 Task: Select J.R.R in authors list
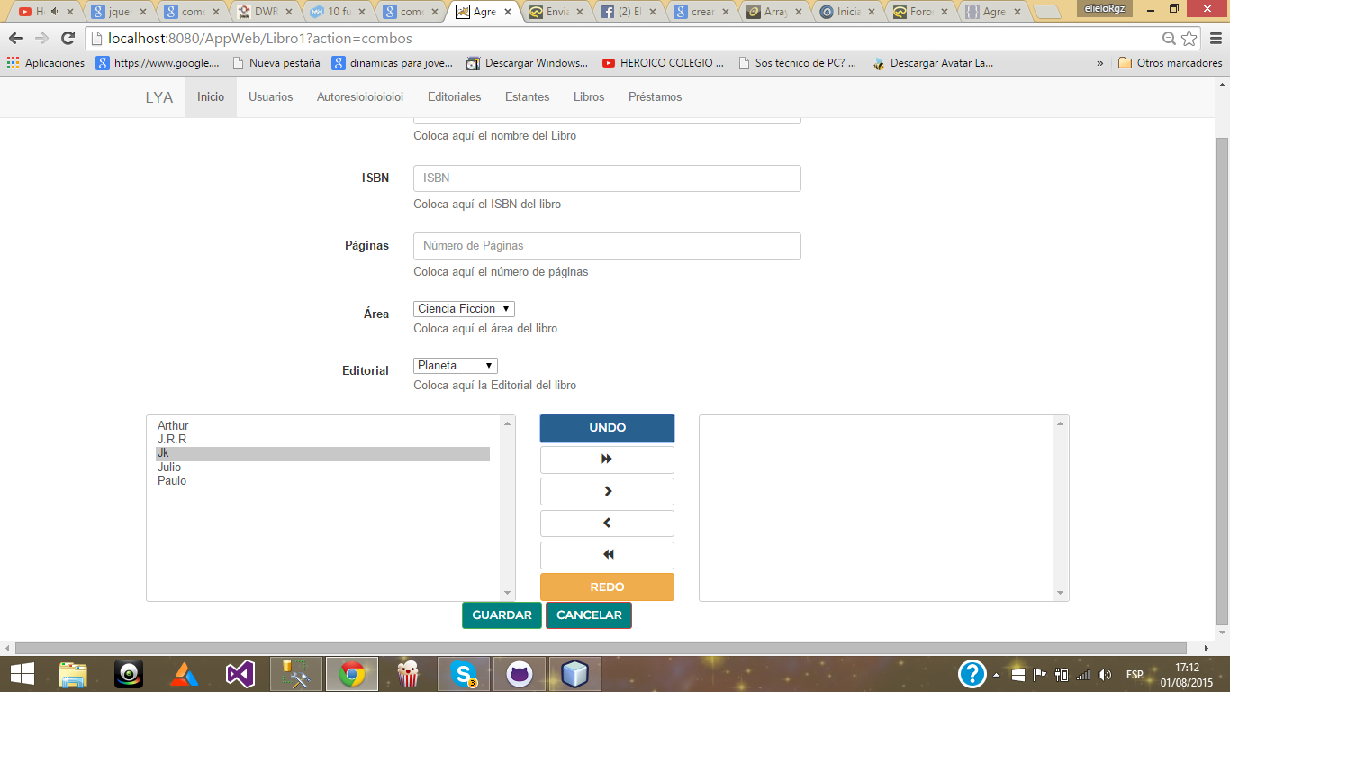click(x=323, y=439)
